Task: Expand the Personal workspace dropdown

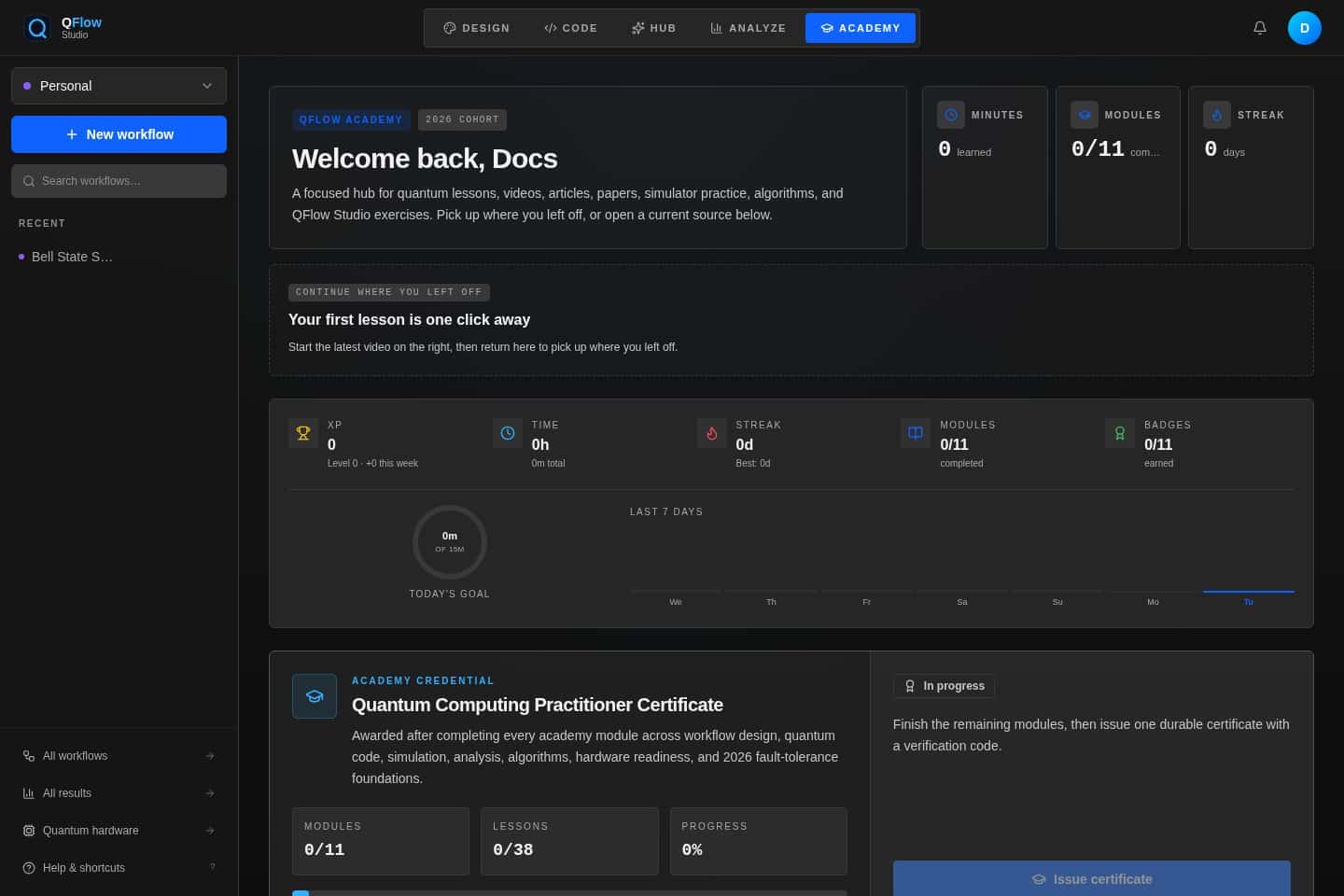Action: [x=119, y=86]
